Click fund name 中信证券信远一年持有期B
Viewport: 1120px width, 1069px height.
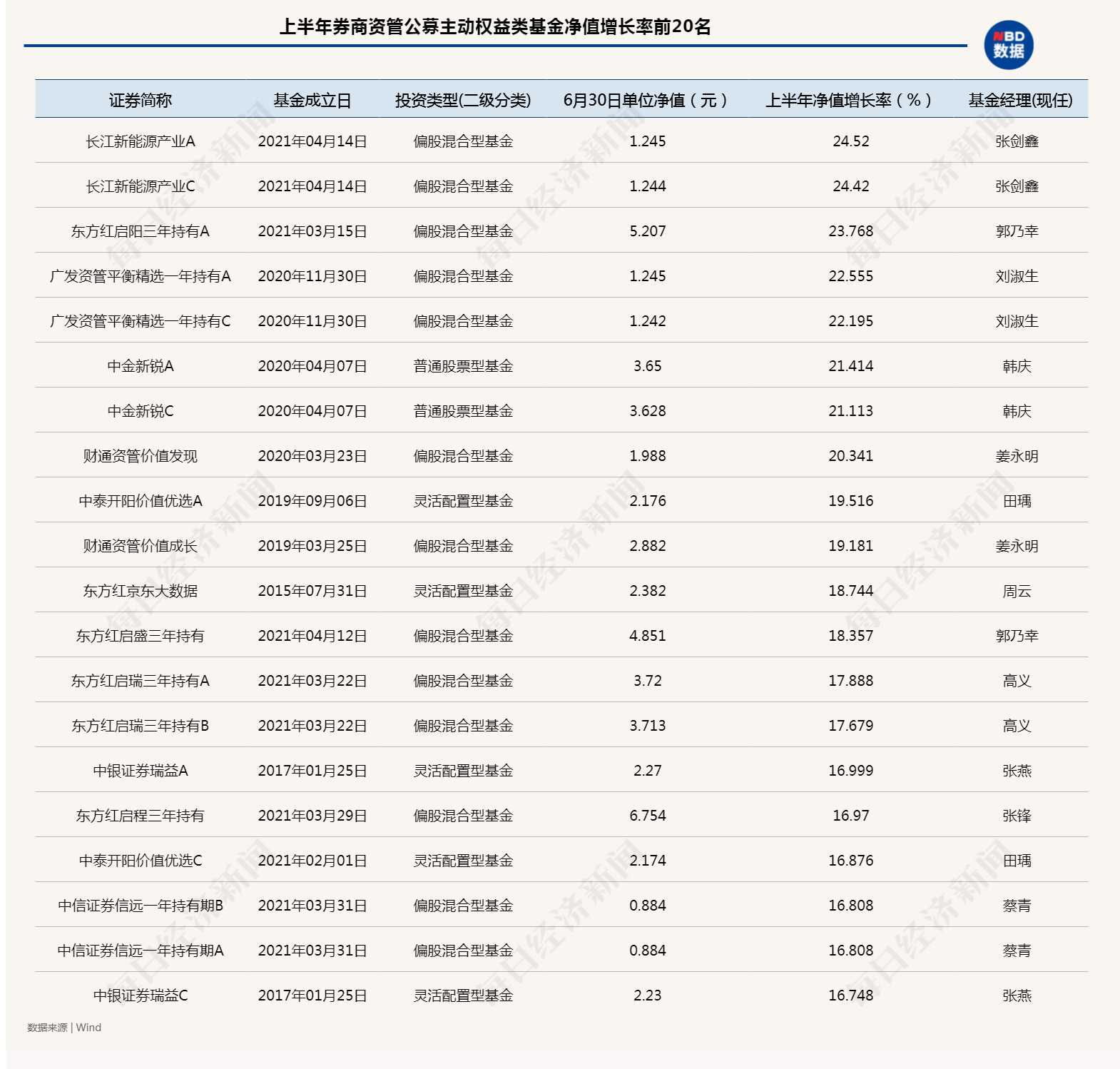(141, 906)
